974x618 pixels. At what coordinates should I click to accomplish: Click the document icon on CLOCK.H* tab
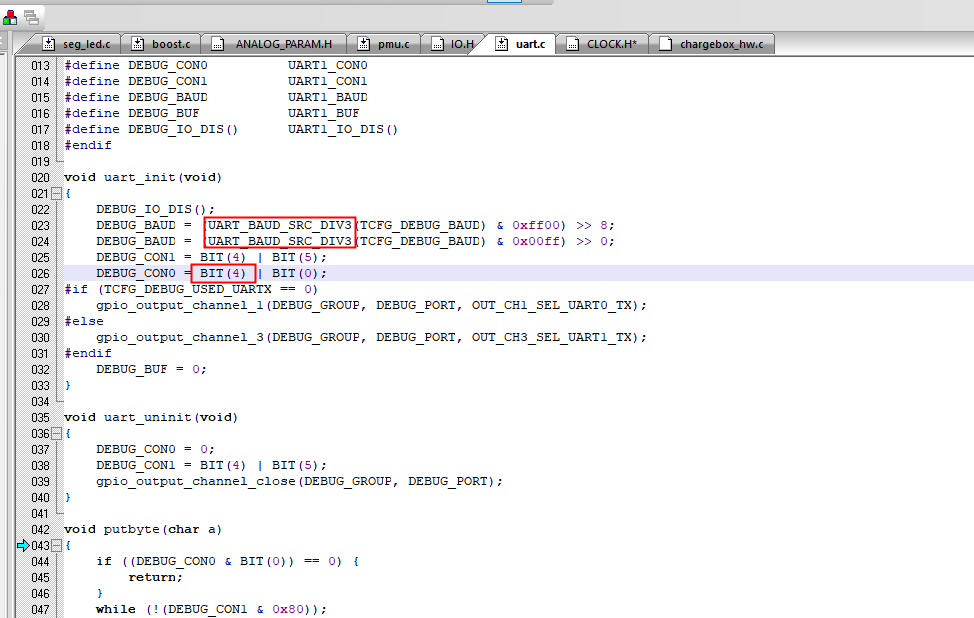[573, 44]
